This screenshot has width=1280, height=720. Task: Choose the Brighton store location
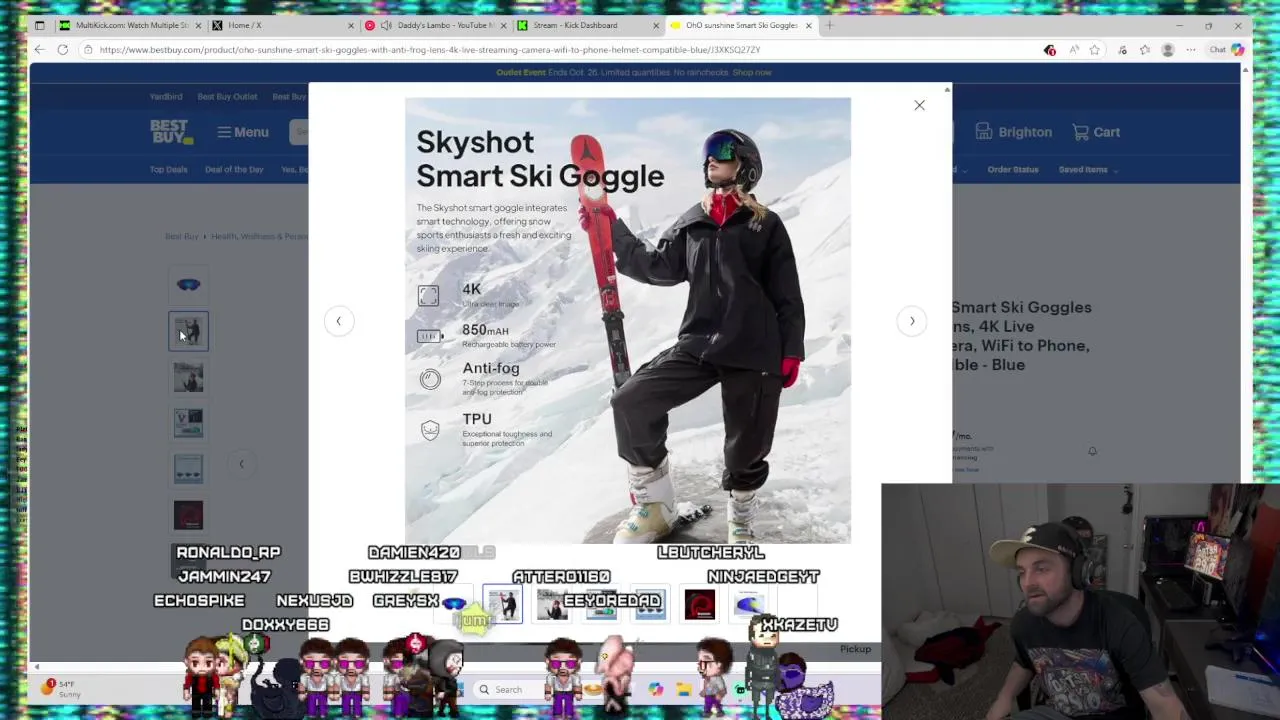pyautogui.click(x=1014, y=132)
